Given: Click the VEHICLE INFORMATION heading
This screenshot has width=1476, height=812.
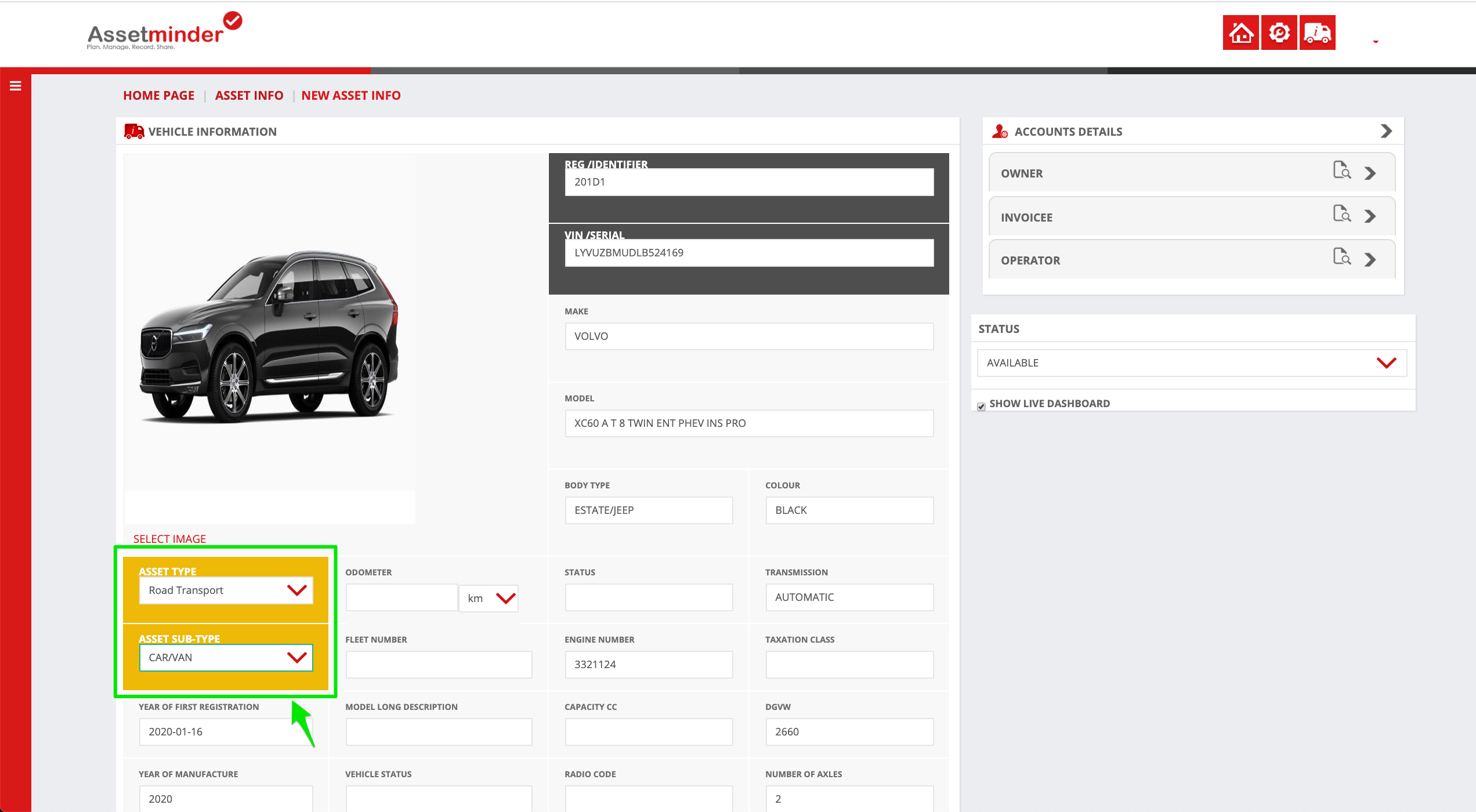Looking at the screenshot, I should [x=212, y=132].
